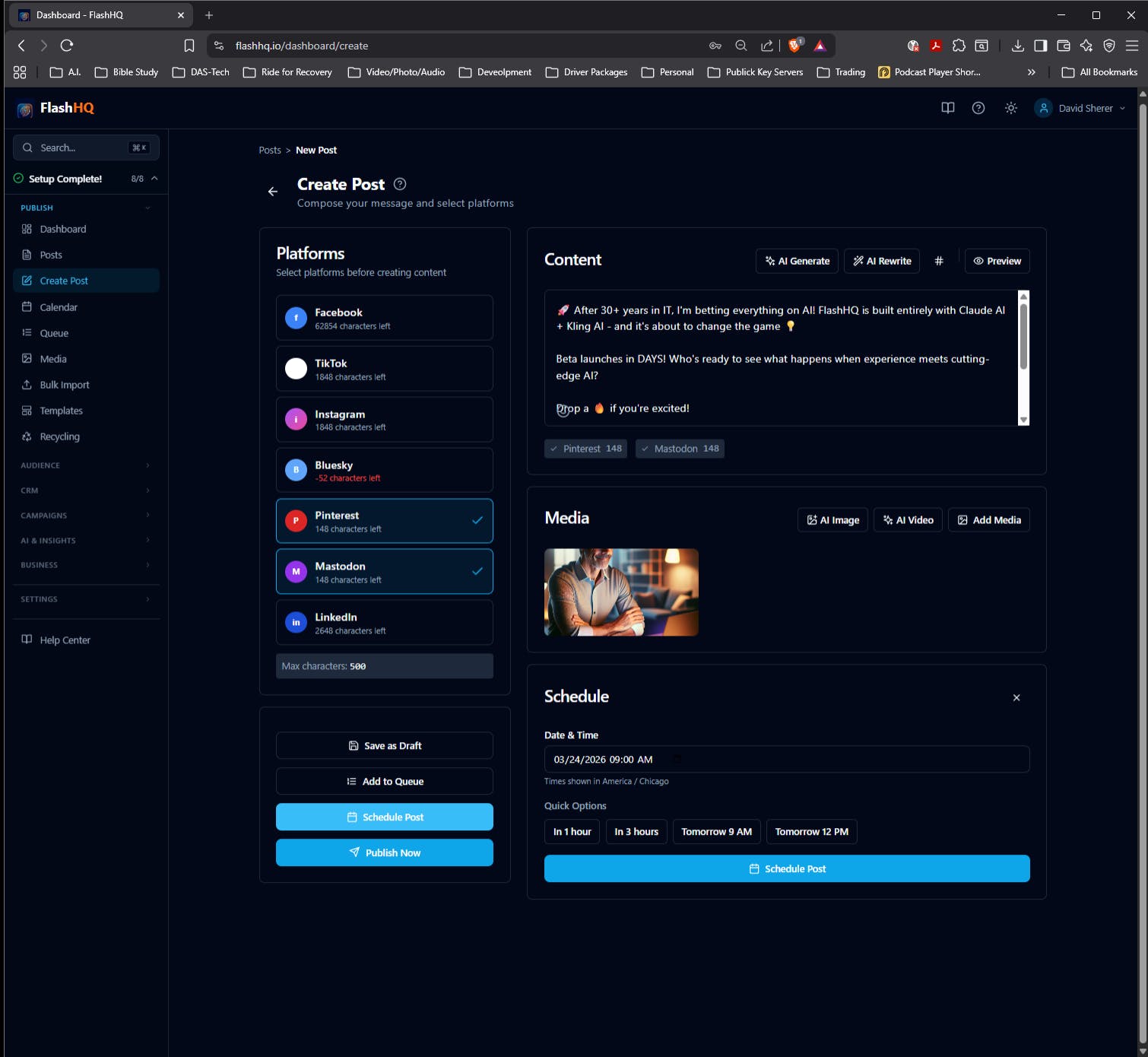Click the zoom magnifier icon in address bar
This screenshot has width=1148, height=1057.
(x=741, y=46)
